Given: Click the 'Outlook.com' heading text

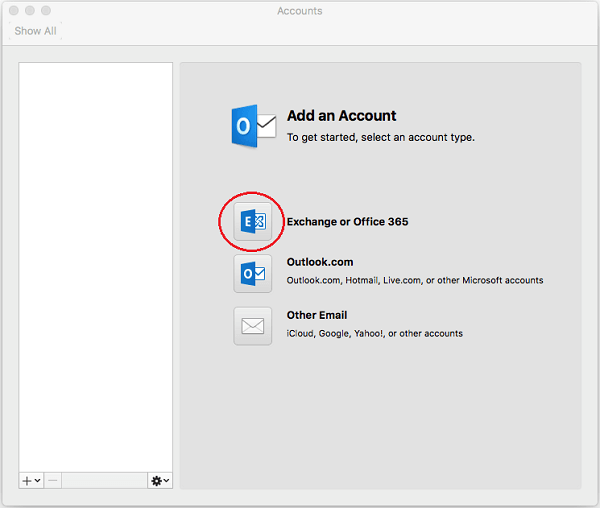Looking at the screenshot, I should pyautogui.click(x=320, y=262).
